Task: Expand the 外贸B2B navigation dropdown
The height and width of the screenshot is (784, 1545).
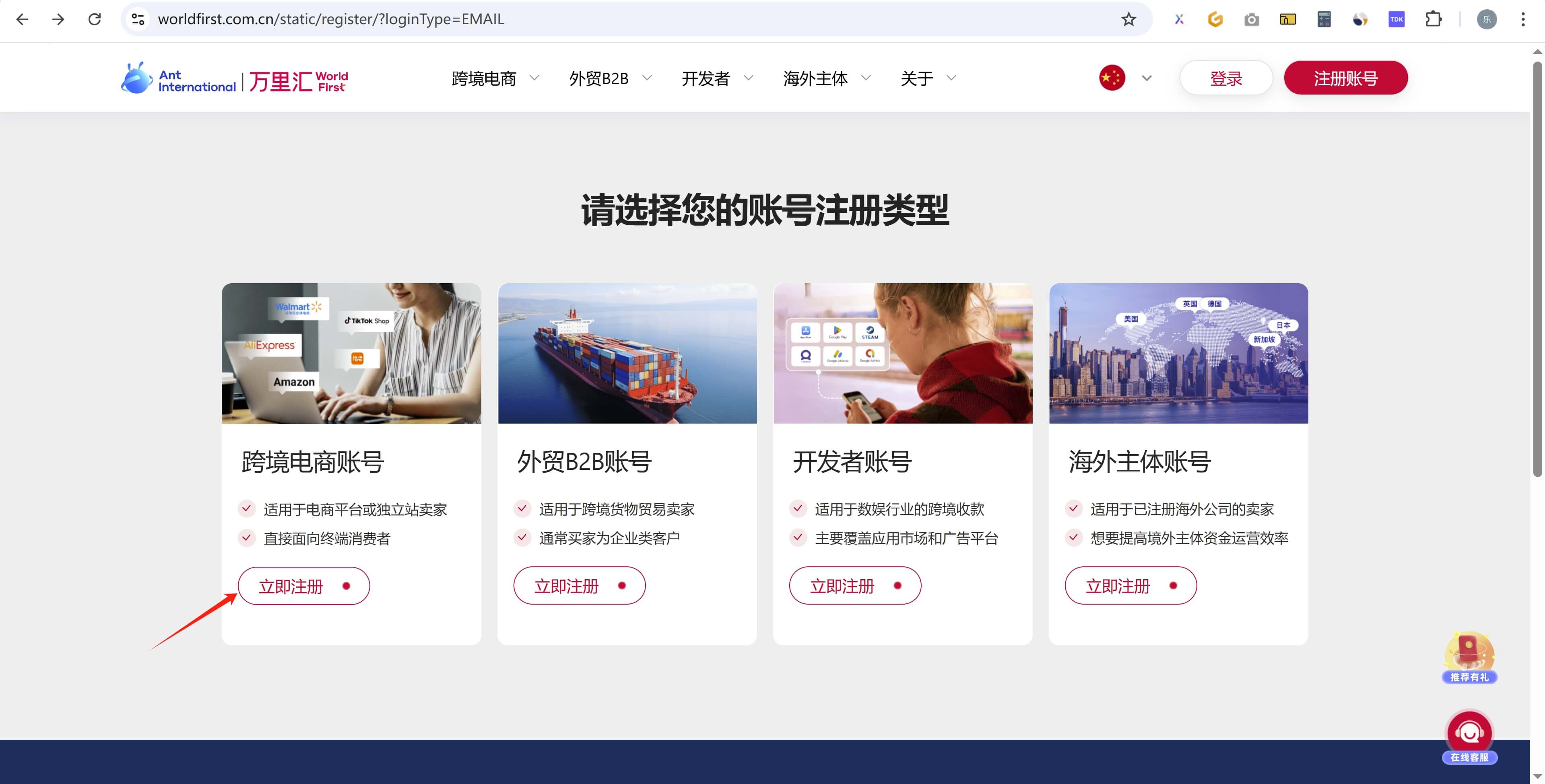Action: pyautogui.click(x=610, y=78)
